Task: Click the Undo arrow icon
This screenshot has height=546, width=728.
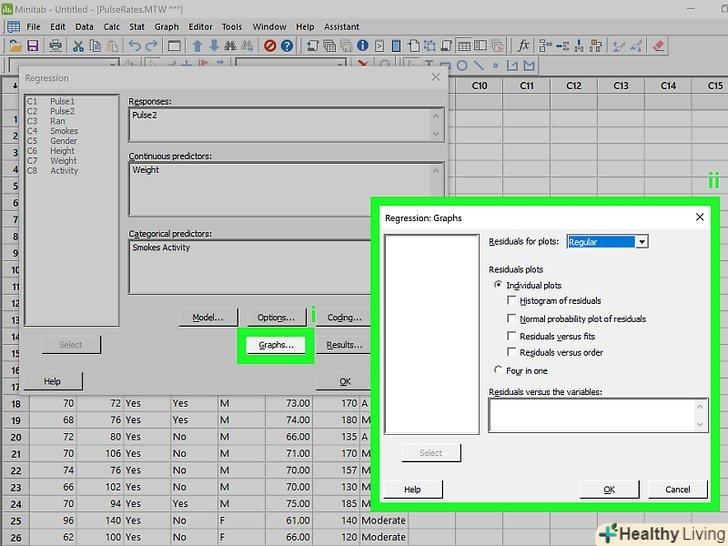Action: pyautogui.click(x=134, y=46)
